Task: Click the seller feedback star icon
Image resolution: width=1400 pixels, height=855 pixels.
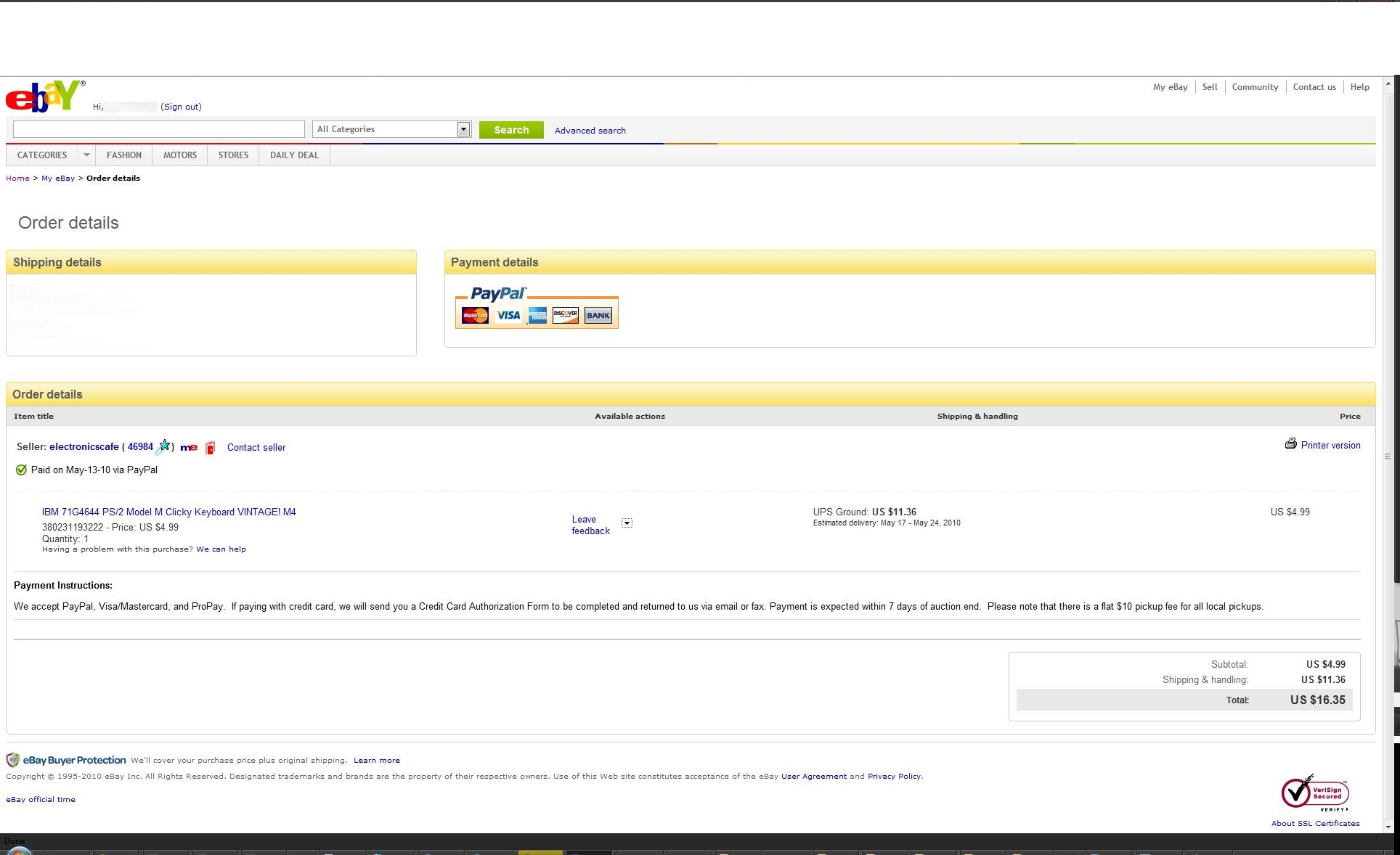Action: 163,446
